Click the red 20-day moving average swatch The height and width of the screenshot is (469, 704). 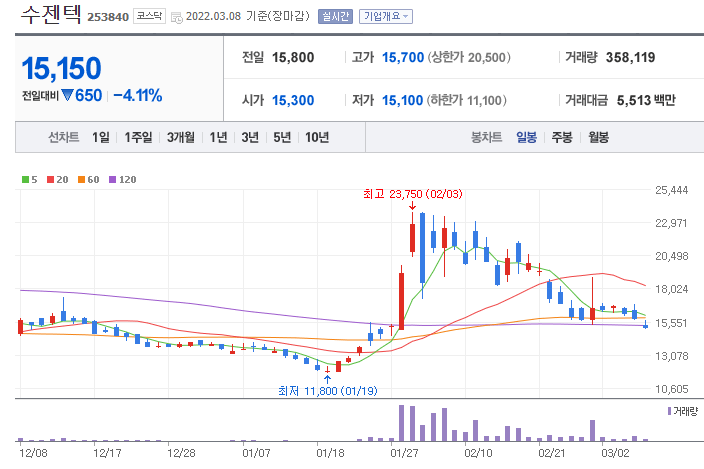coord(50,180)
